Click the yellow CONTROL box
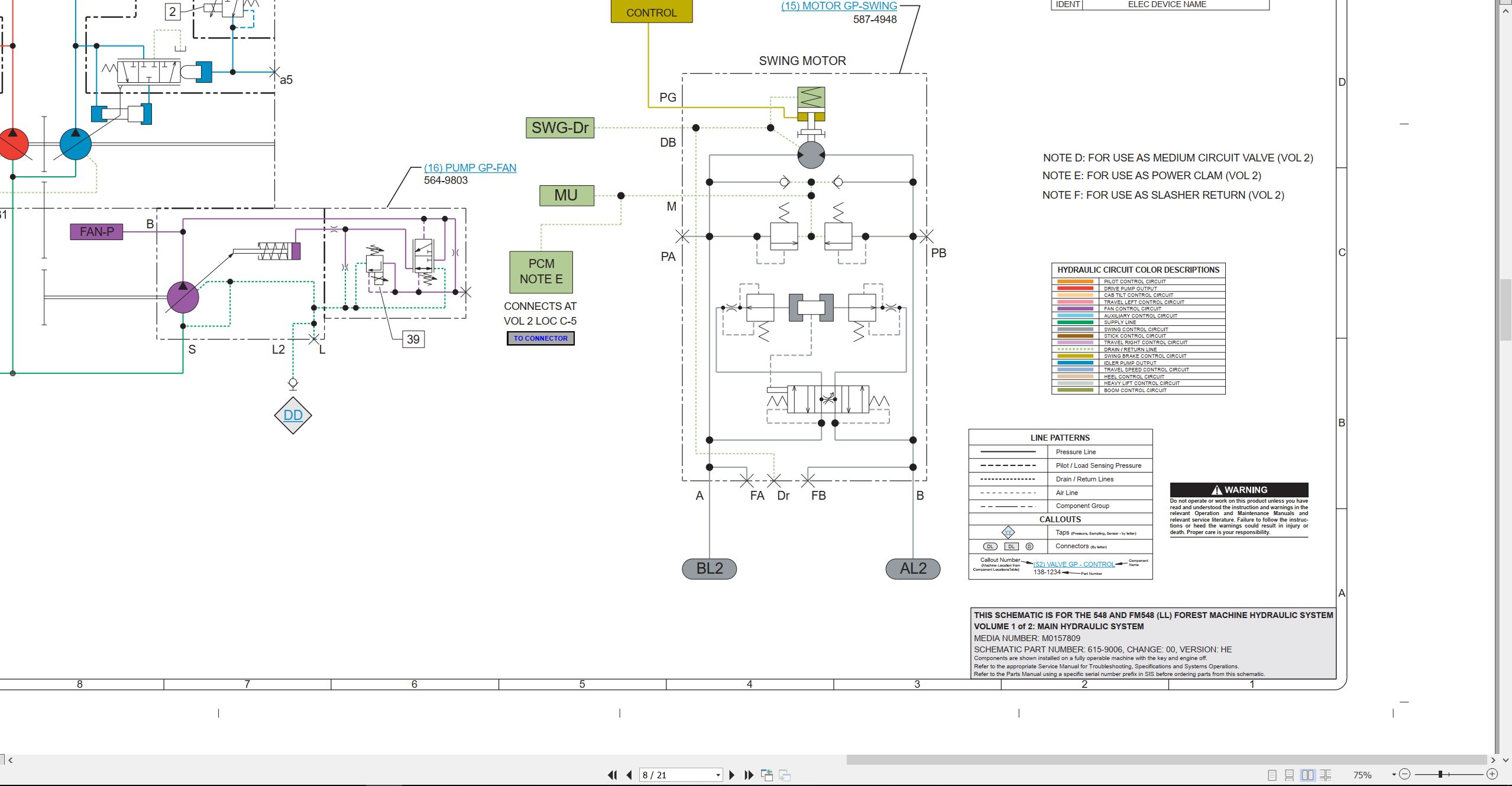Image resolution: width=1512 pixels, height=786 pixels. coord(652,11)
